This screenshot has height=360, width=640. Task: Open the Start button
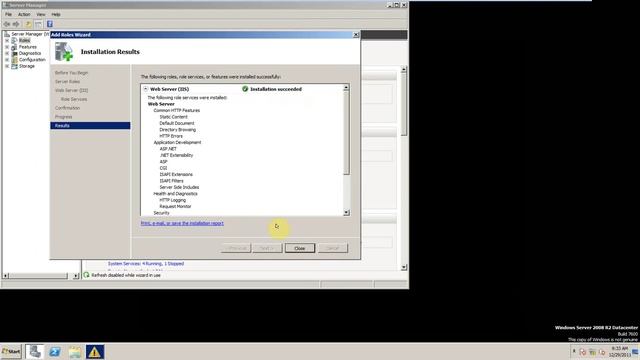click(x=11, y=351)
